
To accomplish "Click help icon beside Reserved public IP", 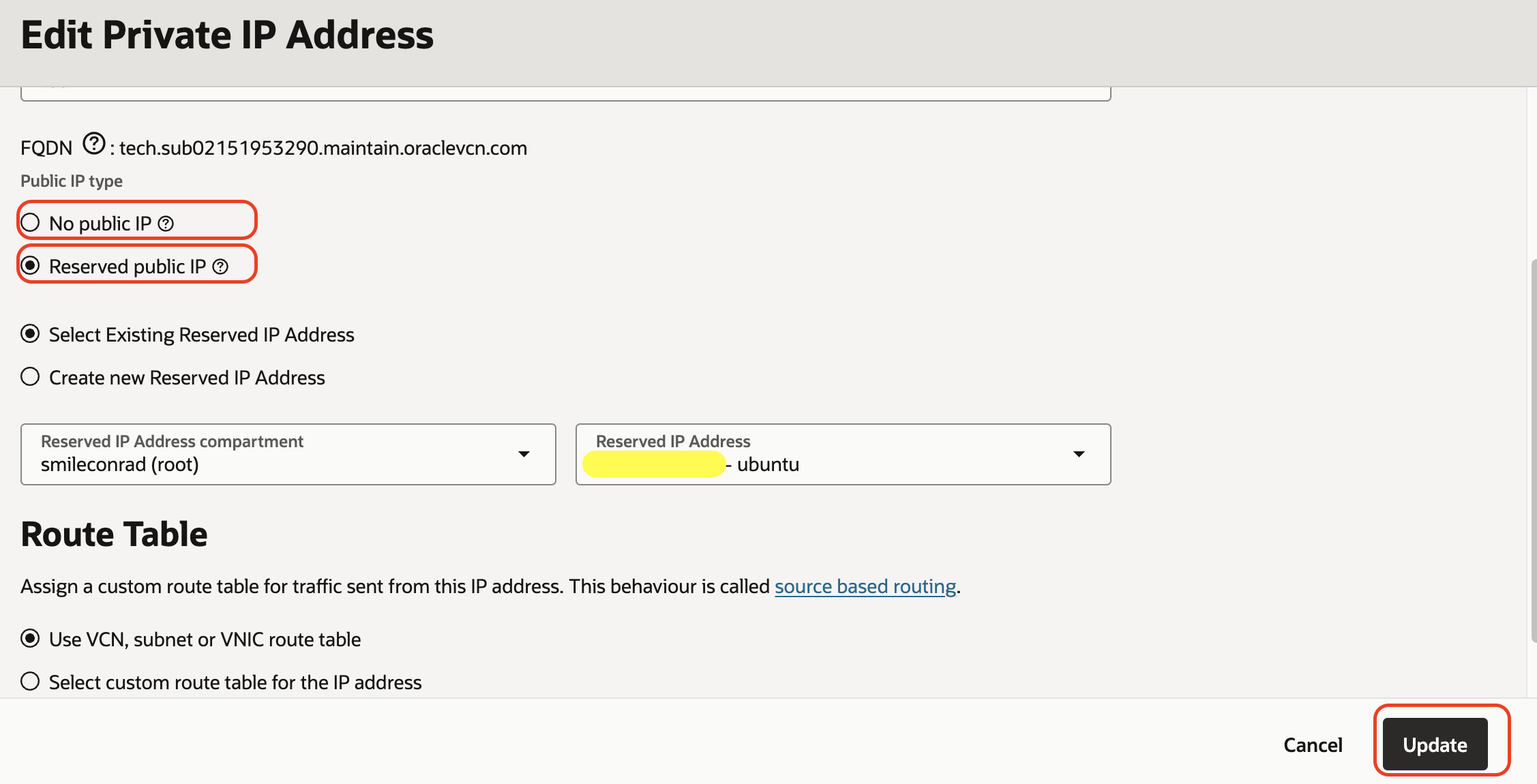I will pyautogui.click(x=220, y=267).
